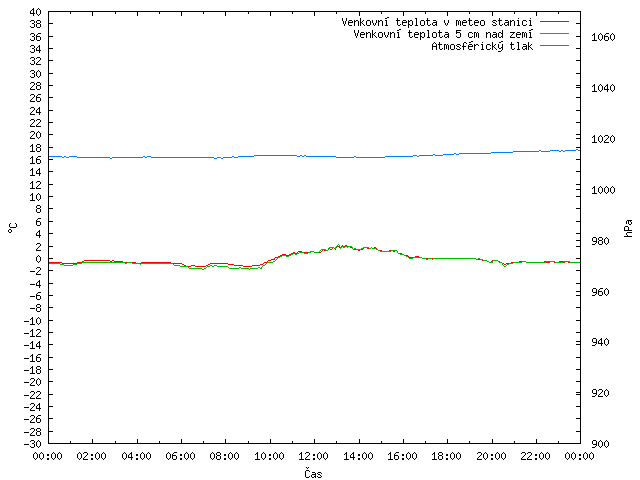Click the legend label 'Venkovní teplota 5 cm nad zemí'
The height and width of the screenshot is (480, 640).
coord(443,34)
